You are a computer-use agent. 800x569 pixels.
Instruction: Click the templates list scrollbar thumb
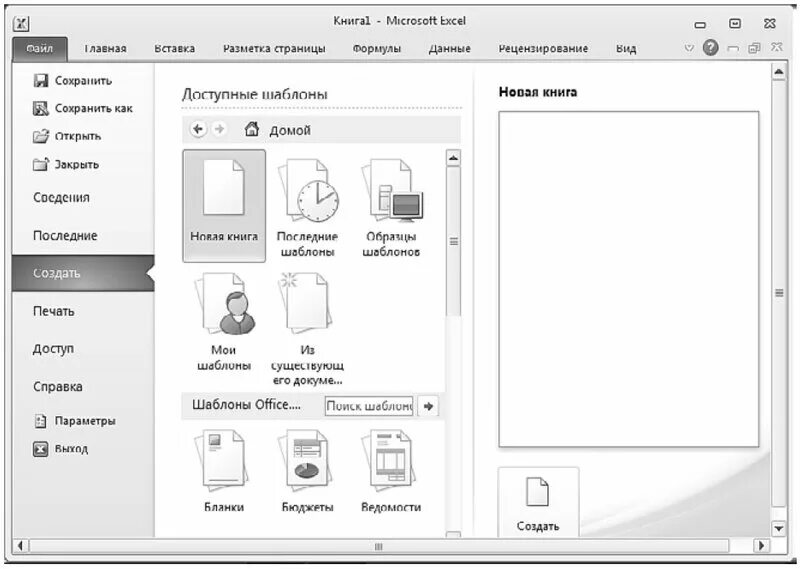pos(453,241)
